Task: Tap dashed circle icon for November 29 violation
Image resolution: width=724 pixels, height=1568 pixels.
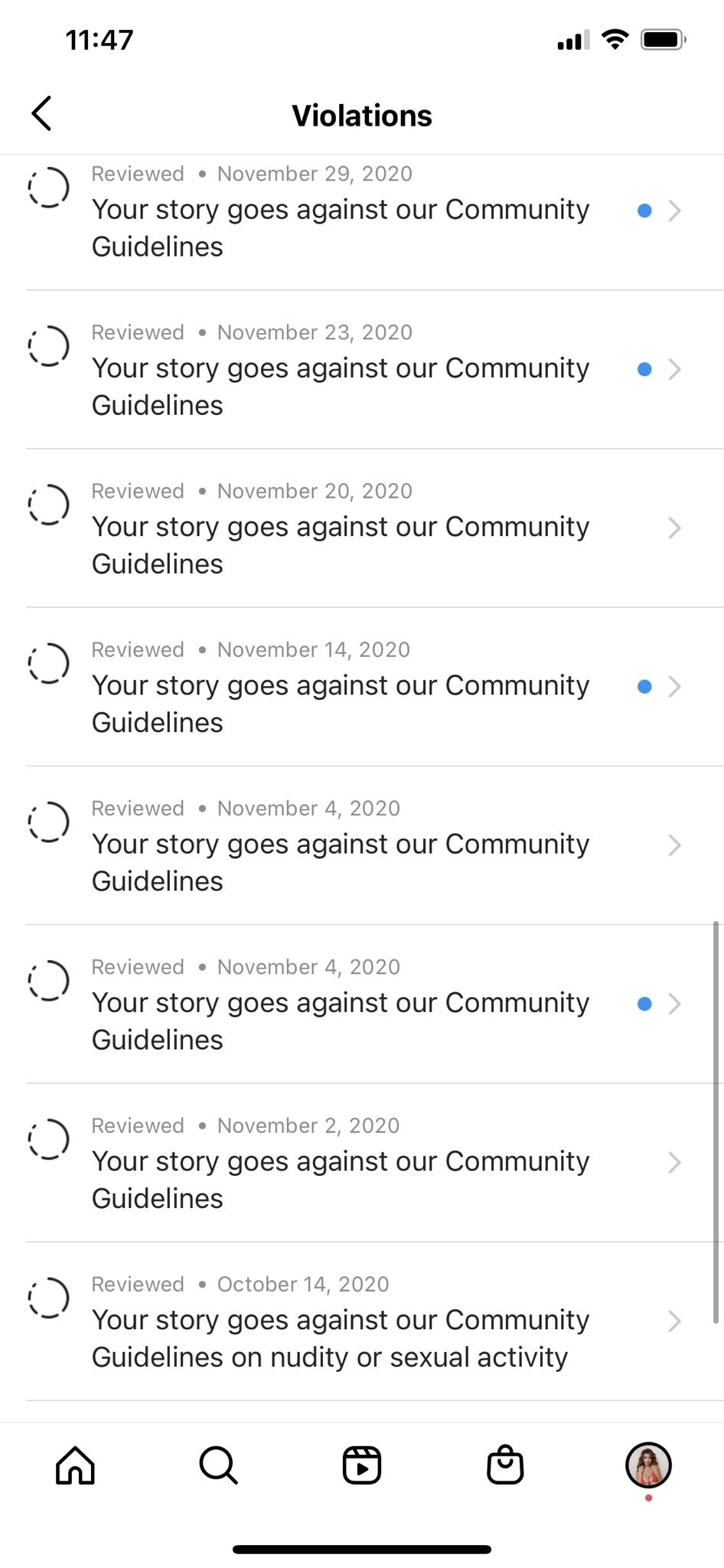Action: click(x=49, y=188)
